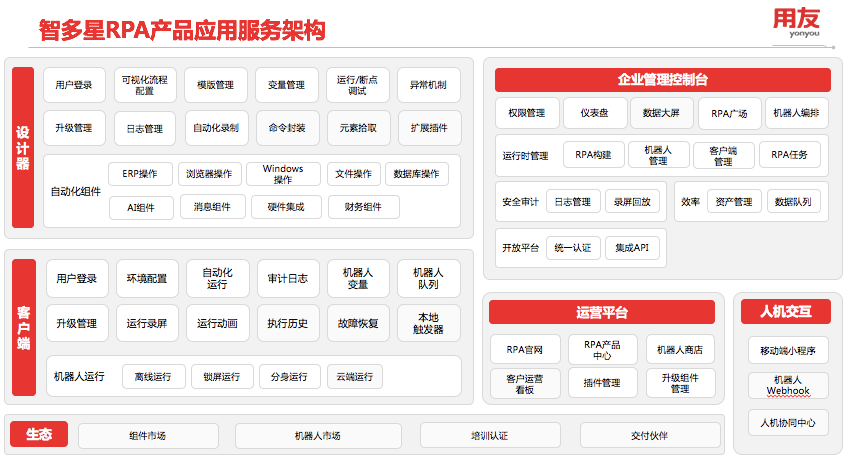This screenshot has height=458, width=853.
Task: Open the 机器人队列 box
Action: point(429,278)
